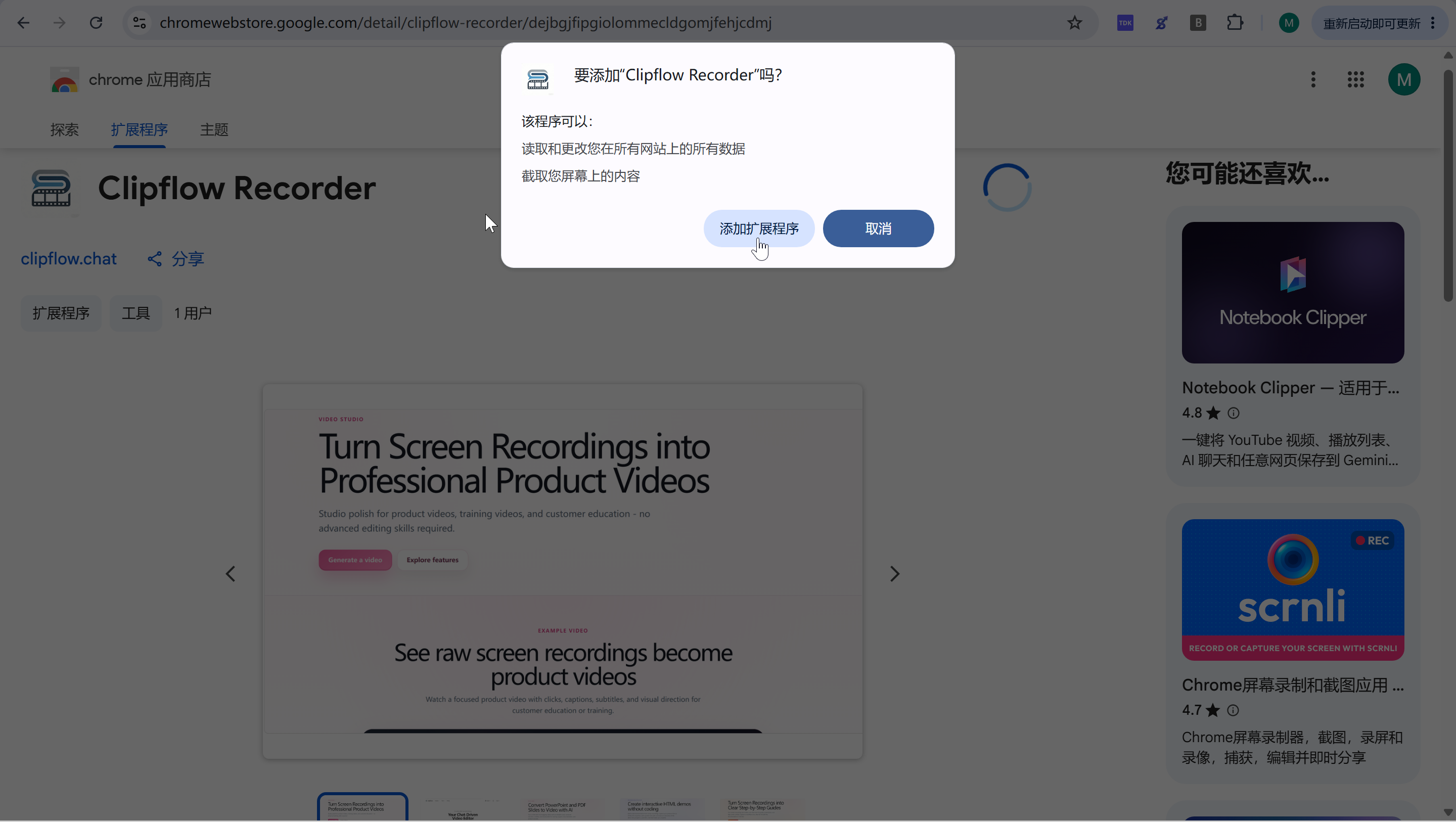Select the third carousel thumbnail

coord(562,808)
